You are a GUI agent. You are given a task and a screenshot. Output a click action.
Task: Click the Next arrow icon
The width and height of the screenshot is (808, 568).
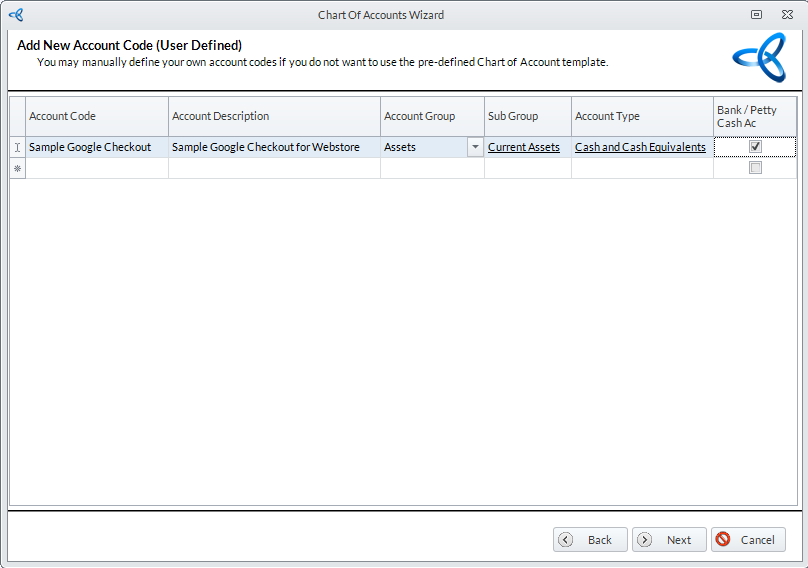click(x=644, y=540)
